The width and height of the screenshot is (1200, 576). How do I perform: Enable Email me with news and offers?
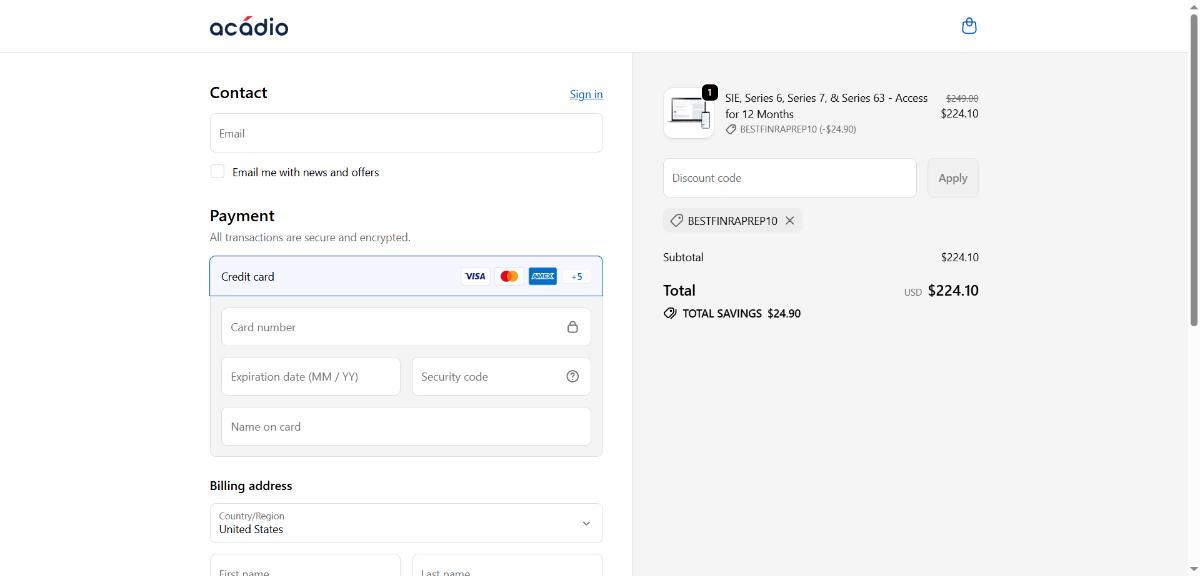[x=217, y=172]
